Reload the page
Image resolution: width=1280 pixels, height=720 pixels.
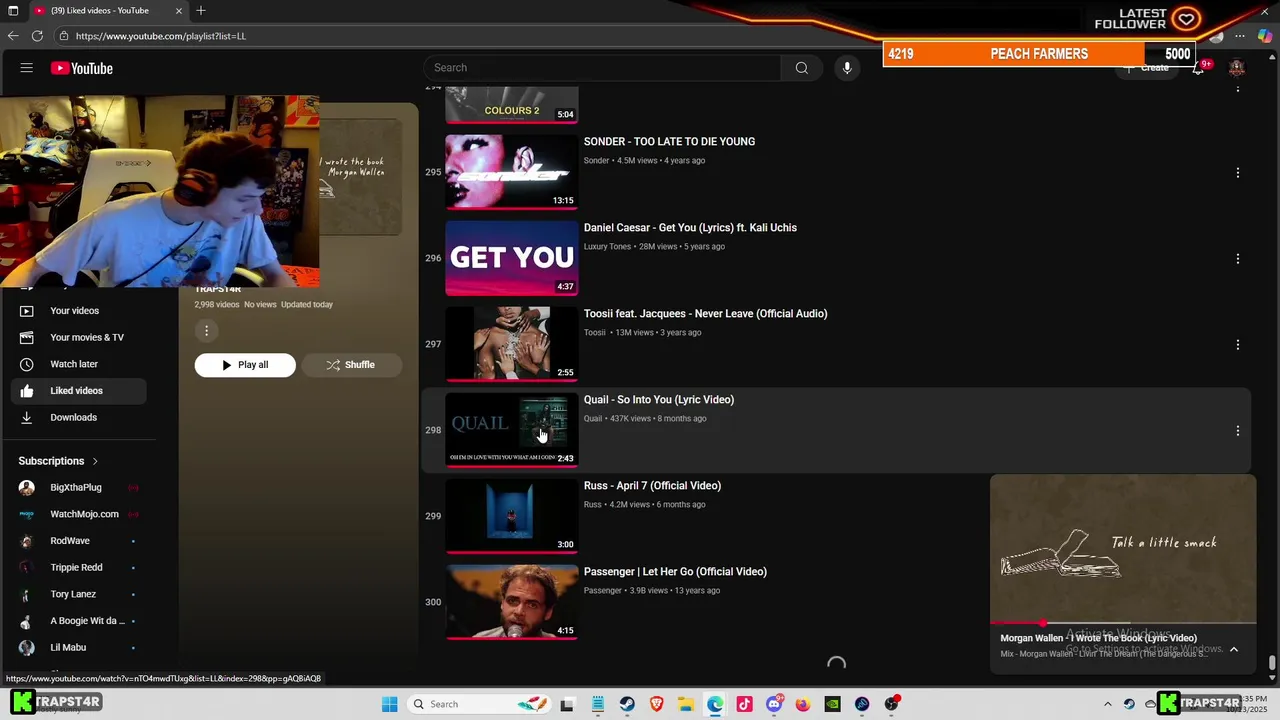coord(37,36)
